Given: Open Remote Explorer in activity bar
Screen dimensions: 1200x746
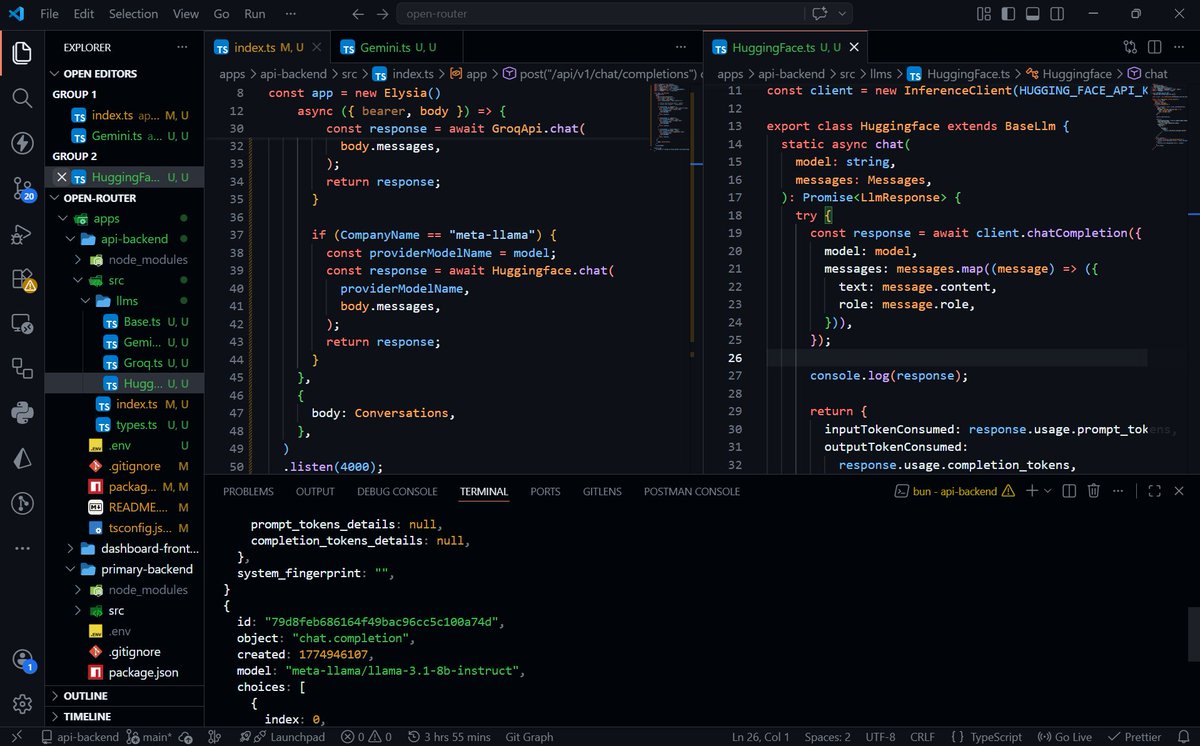Looking at the screenshot, I should (x=22, y=324).
